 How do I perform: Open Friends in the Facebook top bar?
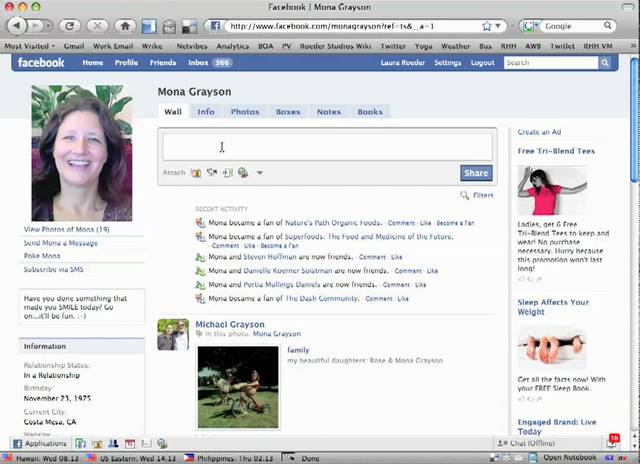pos(163,62)
